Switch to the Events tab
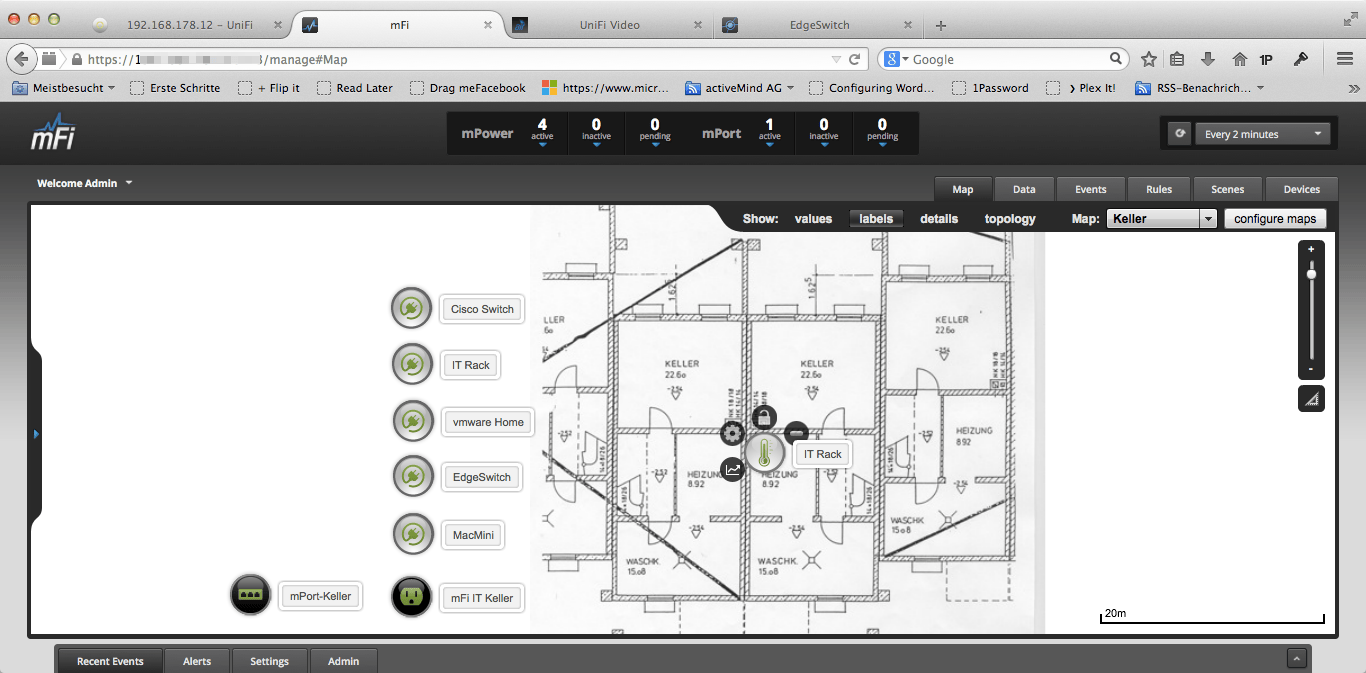This screenshot has height=673, width=1366. (1090, 189)
